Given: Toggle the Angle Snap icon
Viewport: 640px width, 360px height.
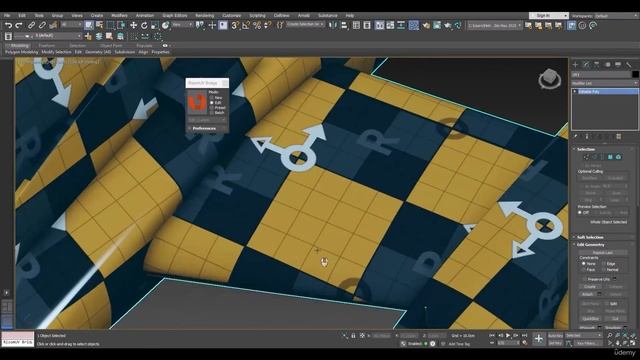Looking at the screenshot, I should [x=246, y=25].
